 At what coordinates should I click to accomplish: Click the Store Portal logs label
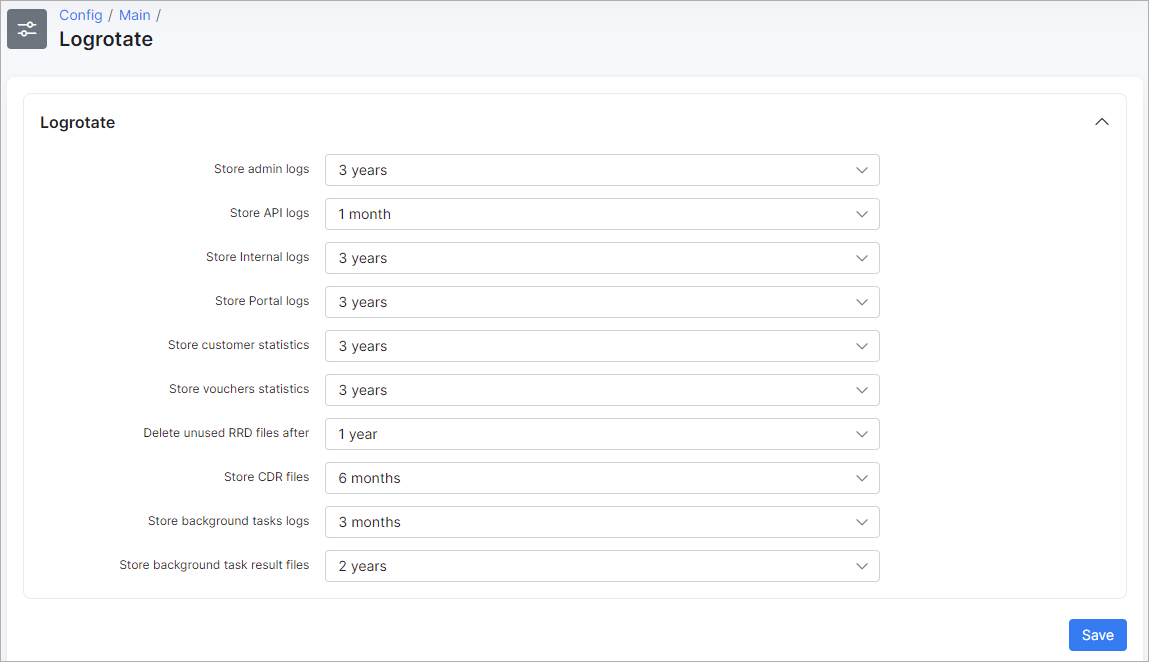coord(262,301)
